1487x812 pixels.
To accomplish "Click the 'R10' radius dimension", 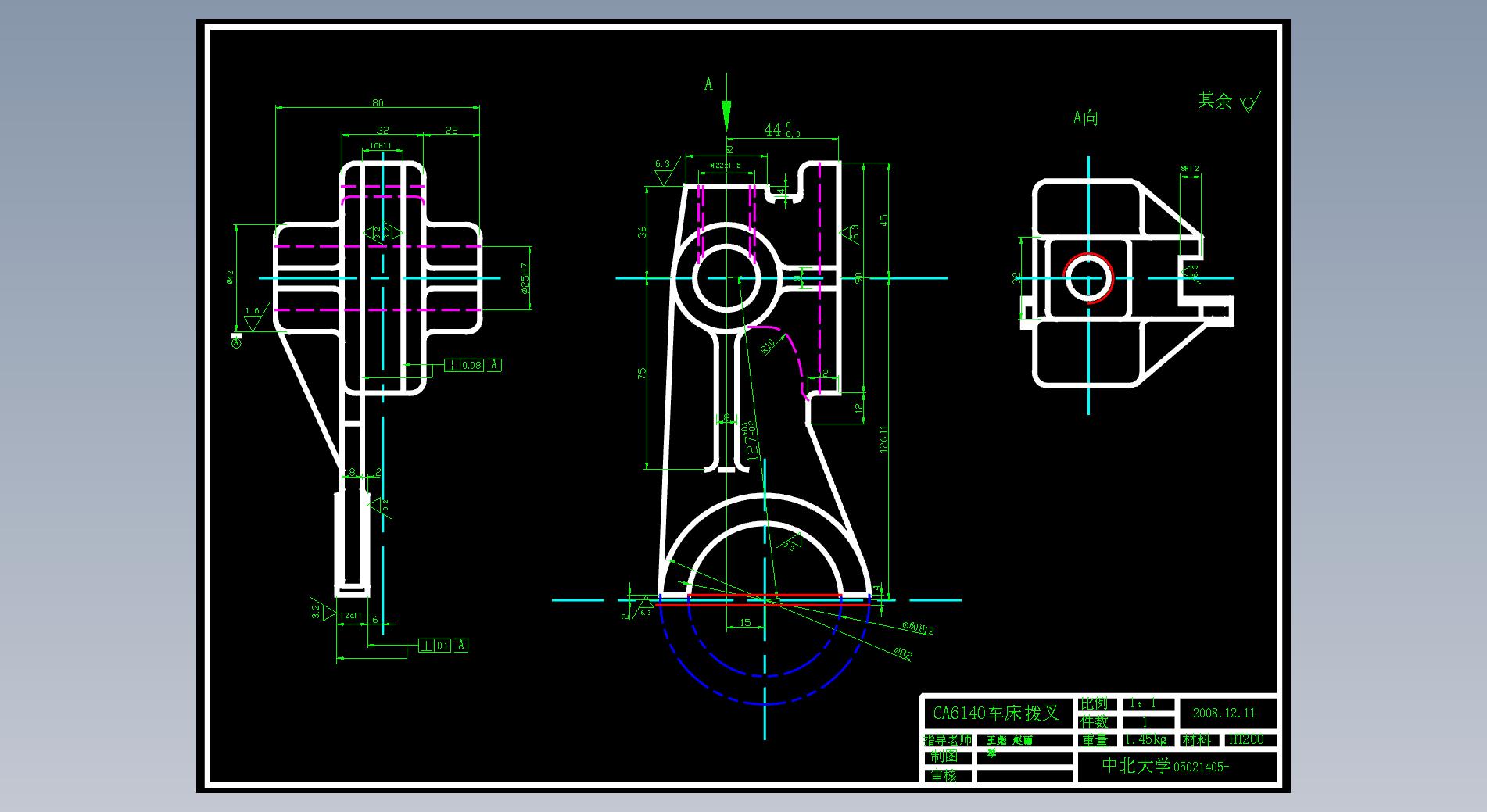I will 769,345.
